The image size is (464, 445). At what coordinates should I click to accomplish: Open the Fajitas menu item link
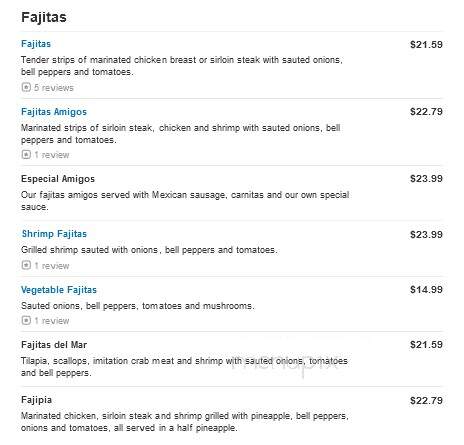coord(36,44)
